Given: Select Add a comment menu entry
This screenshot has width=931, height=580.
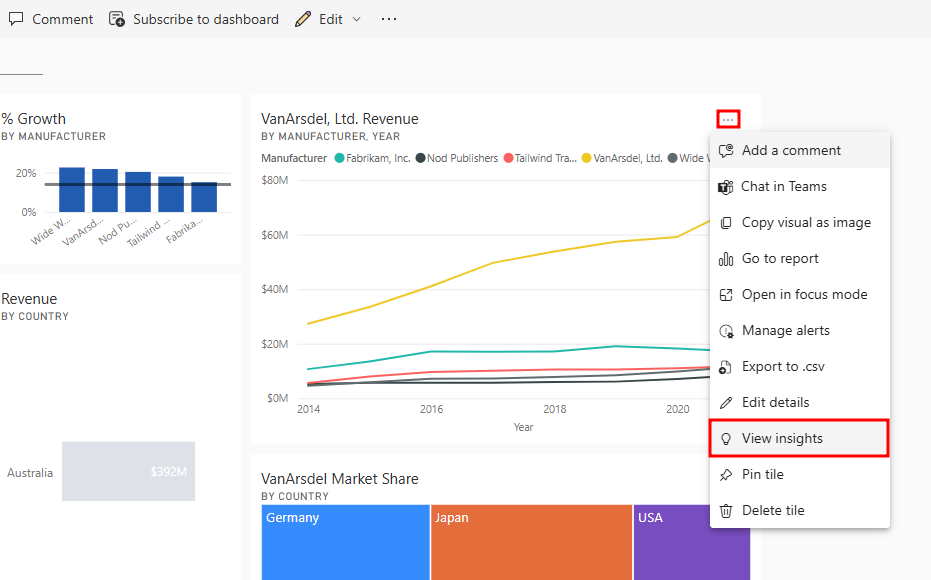Looking at the screenshot, I should [800, 150].
